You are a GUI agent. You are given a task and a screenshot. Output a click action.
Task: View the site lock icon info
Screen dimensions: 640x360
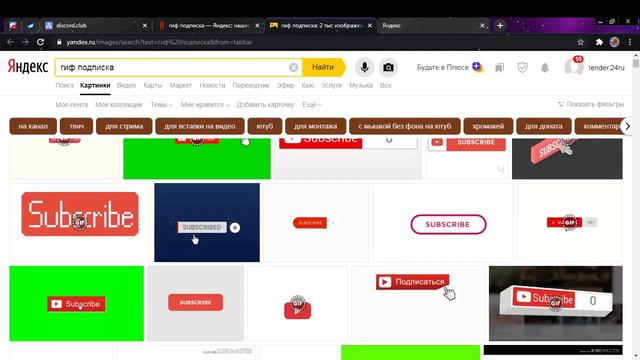(x=59, y=42)
